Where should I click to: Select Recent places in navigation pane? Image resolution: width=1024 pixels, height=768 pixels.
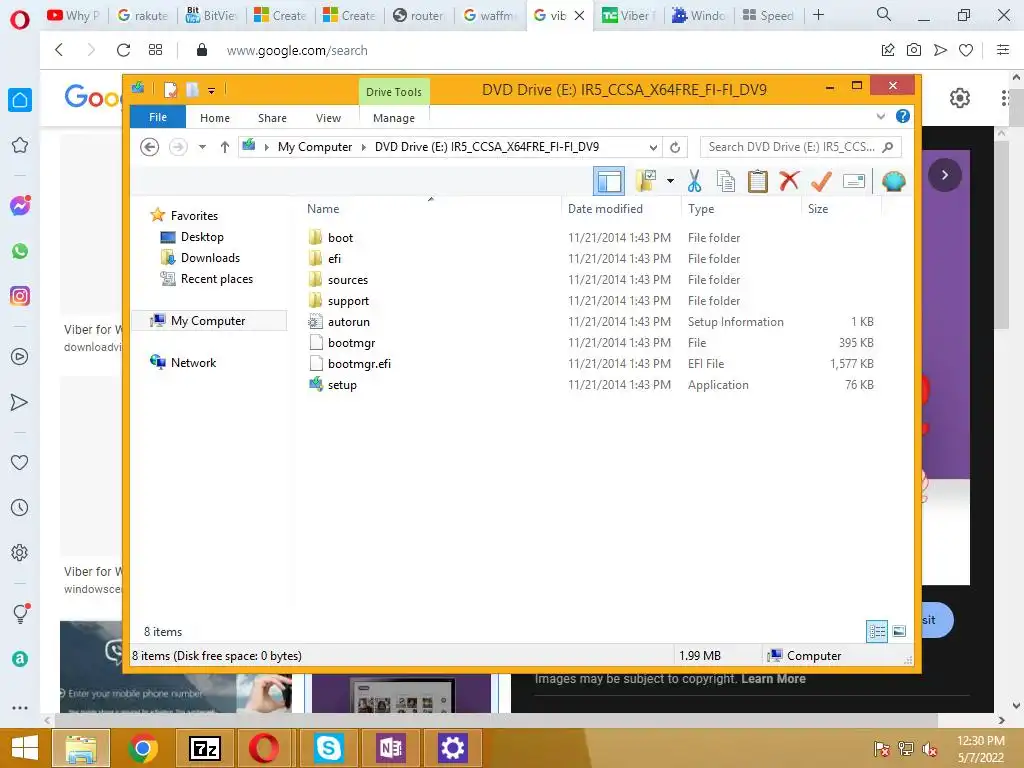(x=216, y=279)
